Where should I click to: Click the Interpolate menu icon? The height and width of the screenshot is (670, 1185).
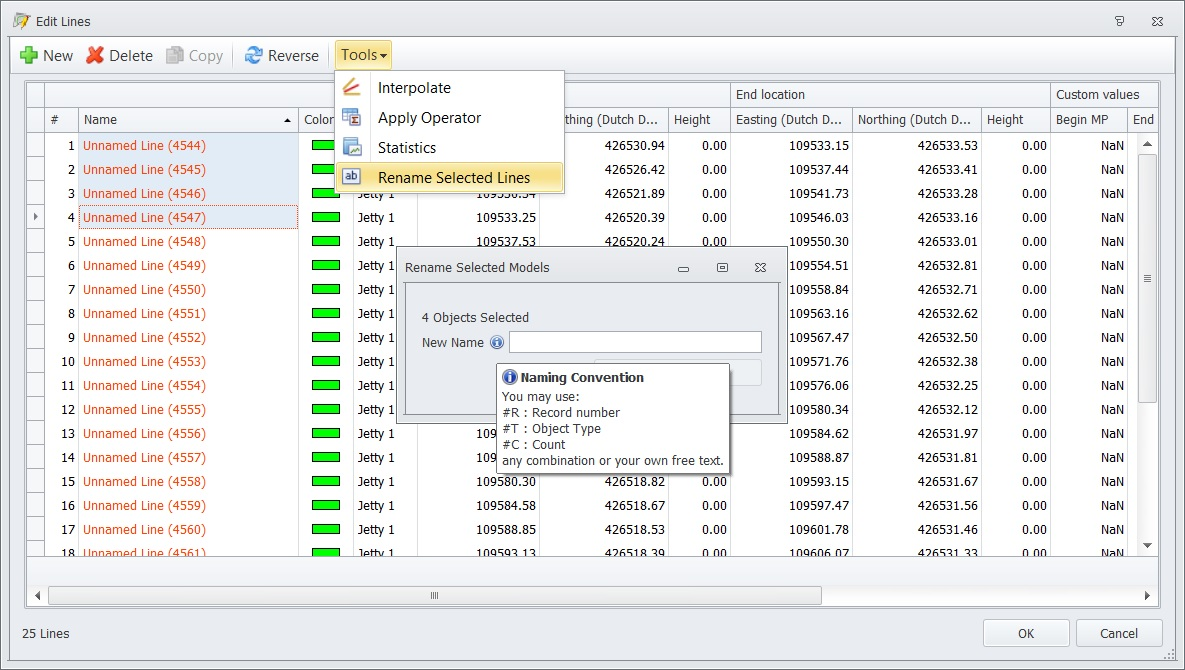(351, 88)
